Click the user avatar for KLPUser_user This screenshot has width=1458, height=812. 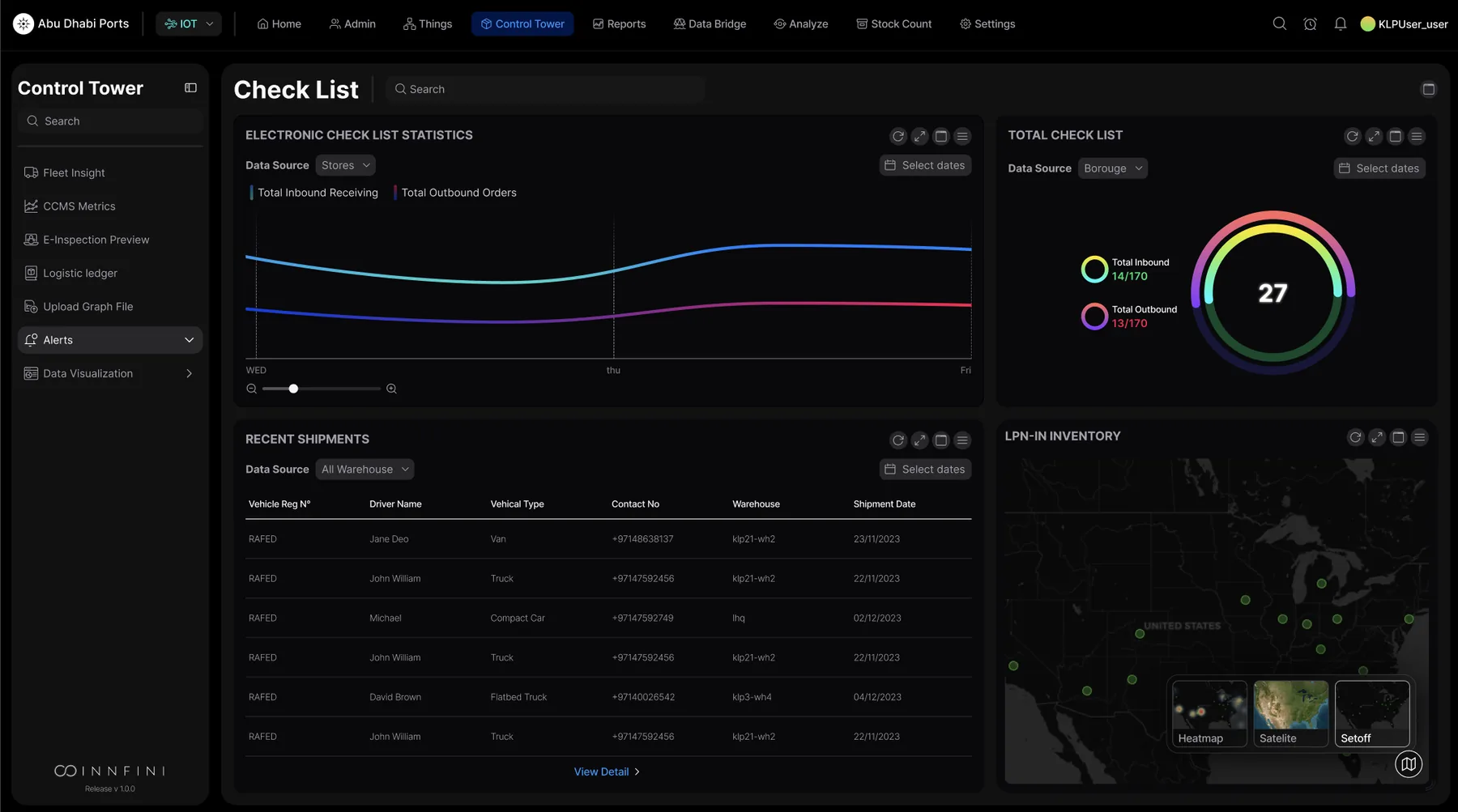(x=1368, y=23)
